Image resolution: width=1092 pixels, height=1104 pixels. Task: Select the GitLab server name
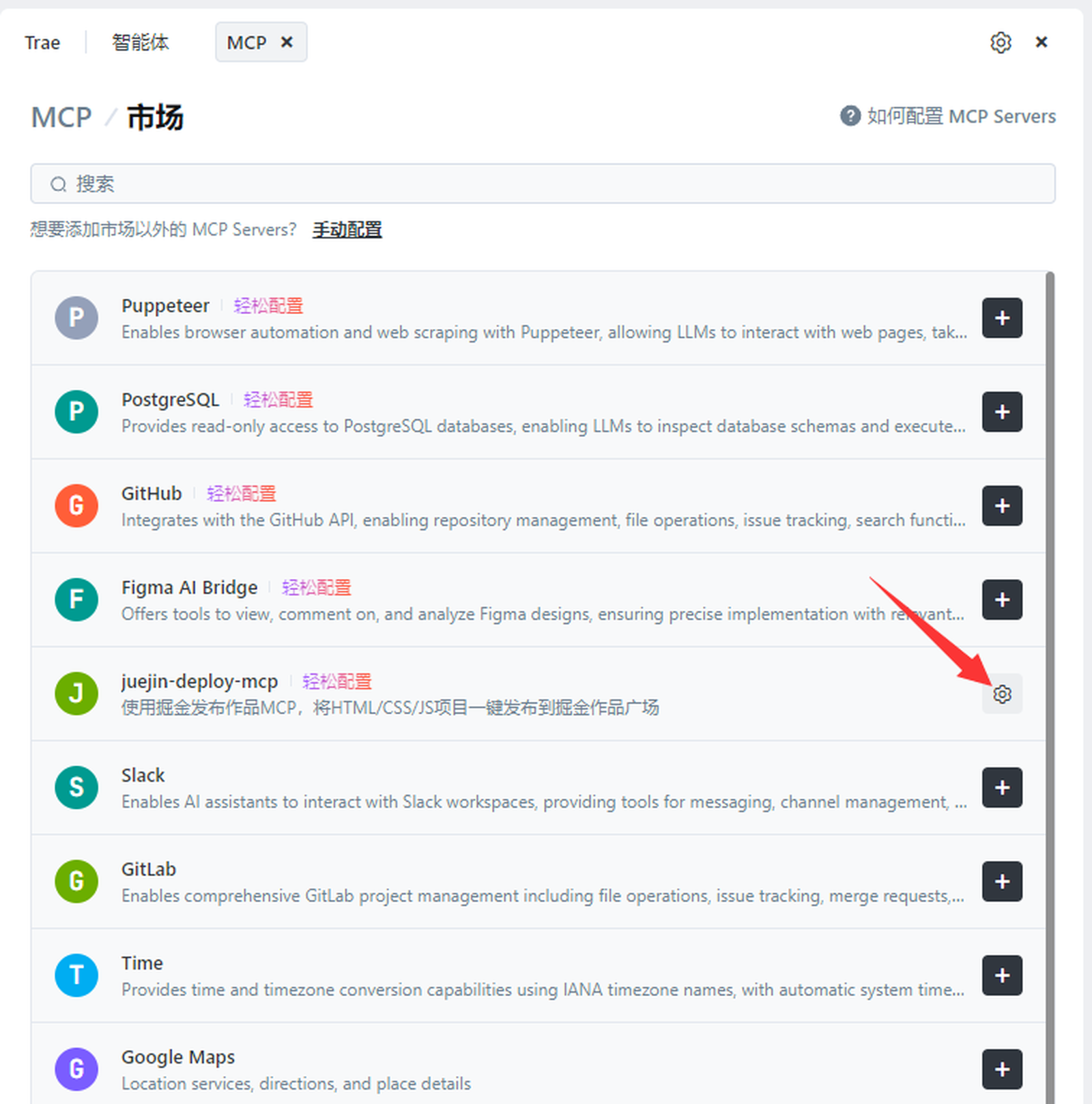(148, 869)
